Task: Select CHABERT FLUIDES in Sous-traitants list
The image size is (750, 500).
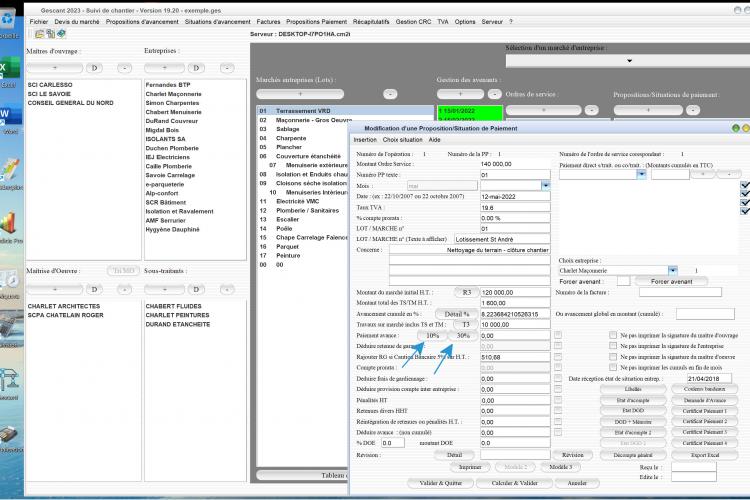Action: (x=173, y=306)
